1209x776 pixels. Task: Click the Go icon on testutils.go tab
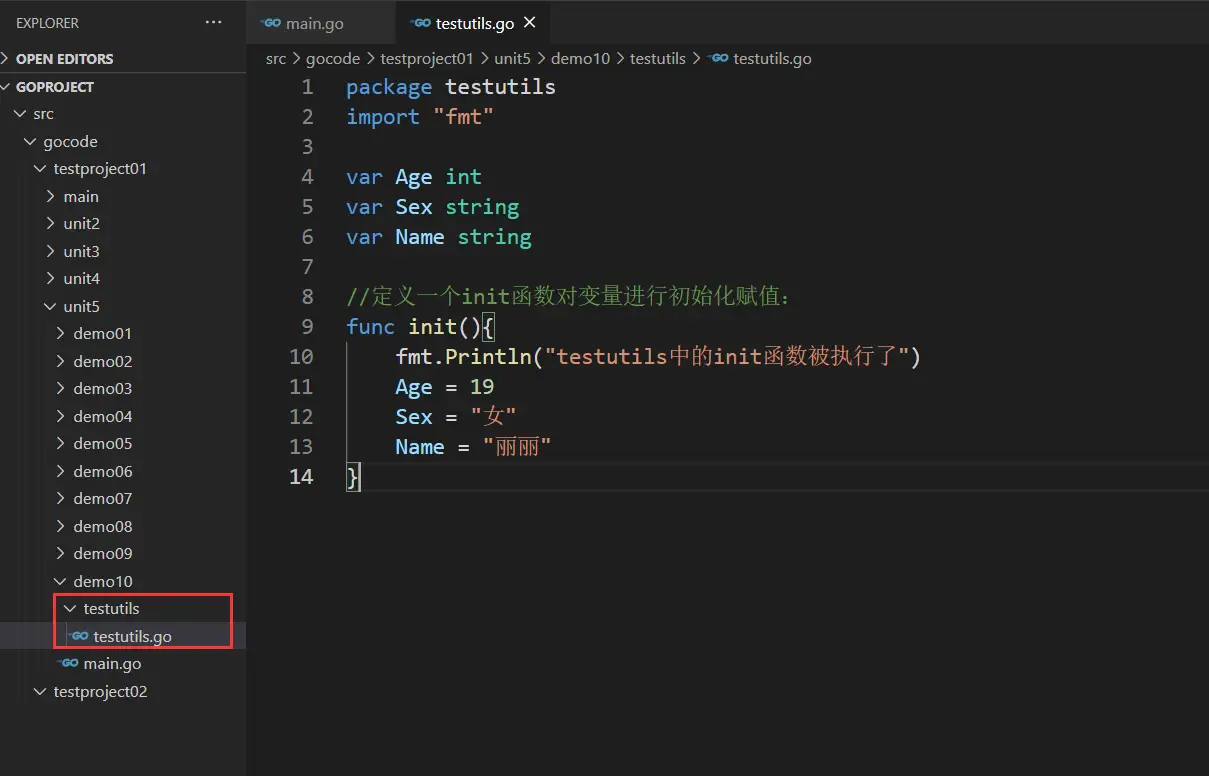point(421,23)
